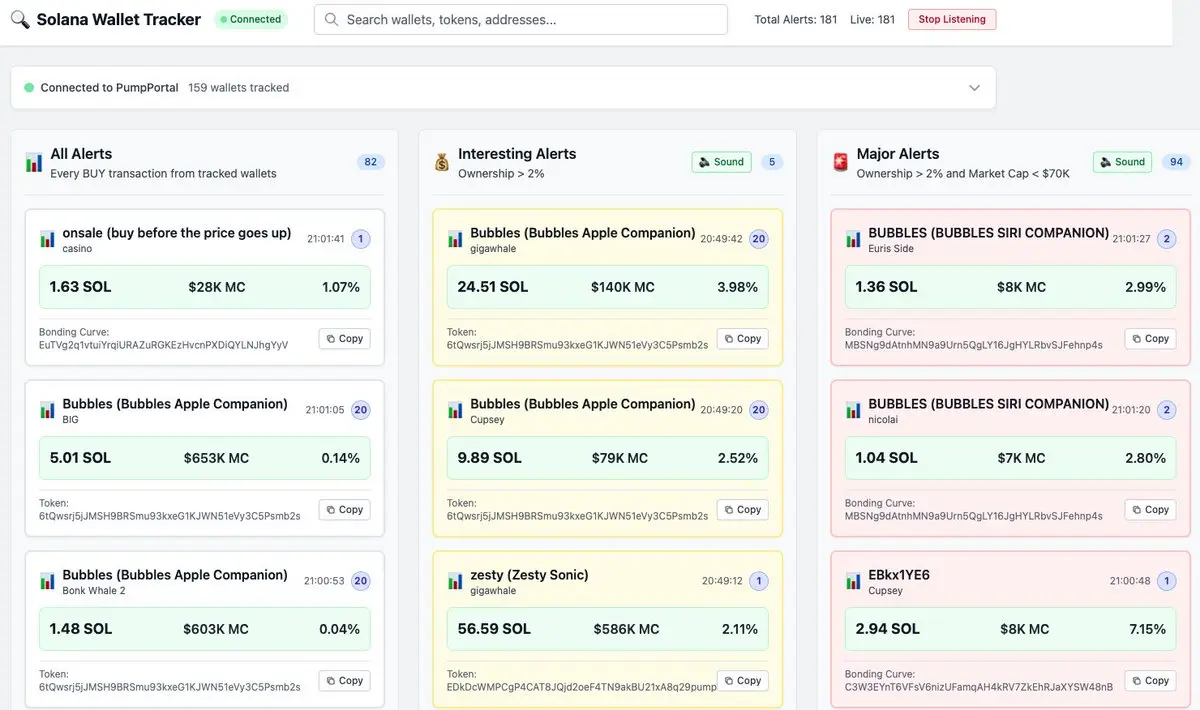The height and width of the screenshot is (710, 1200).
Task: Click the Major Alerts count badge 94
Action: pyautogui.click(x=1176, y=162)
